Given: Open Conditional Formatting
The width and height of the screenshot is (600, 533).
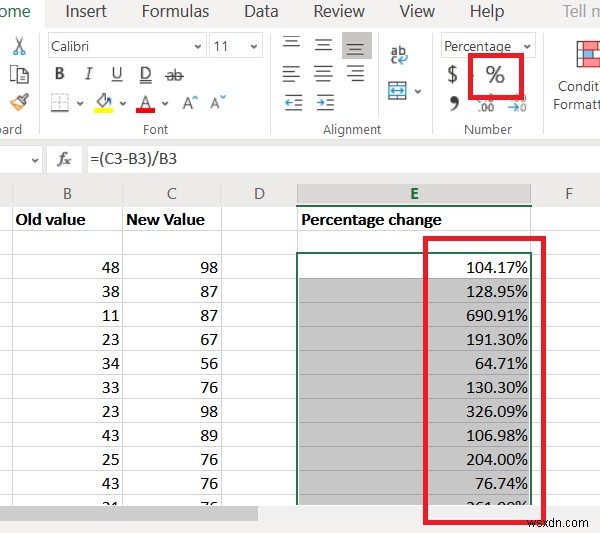Looking at the screenshot, I should click(x=576, y=75).
